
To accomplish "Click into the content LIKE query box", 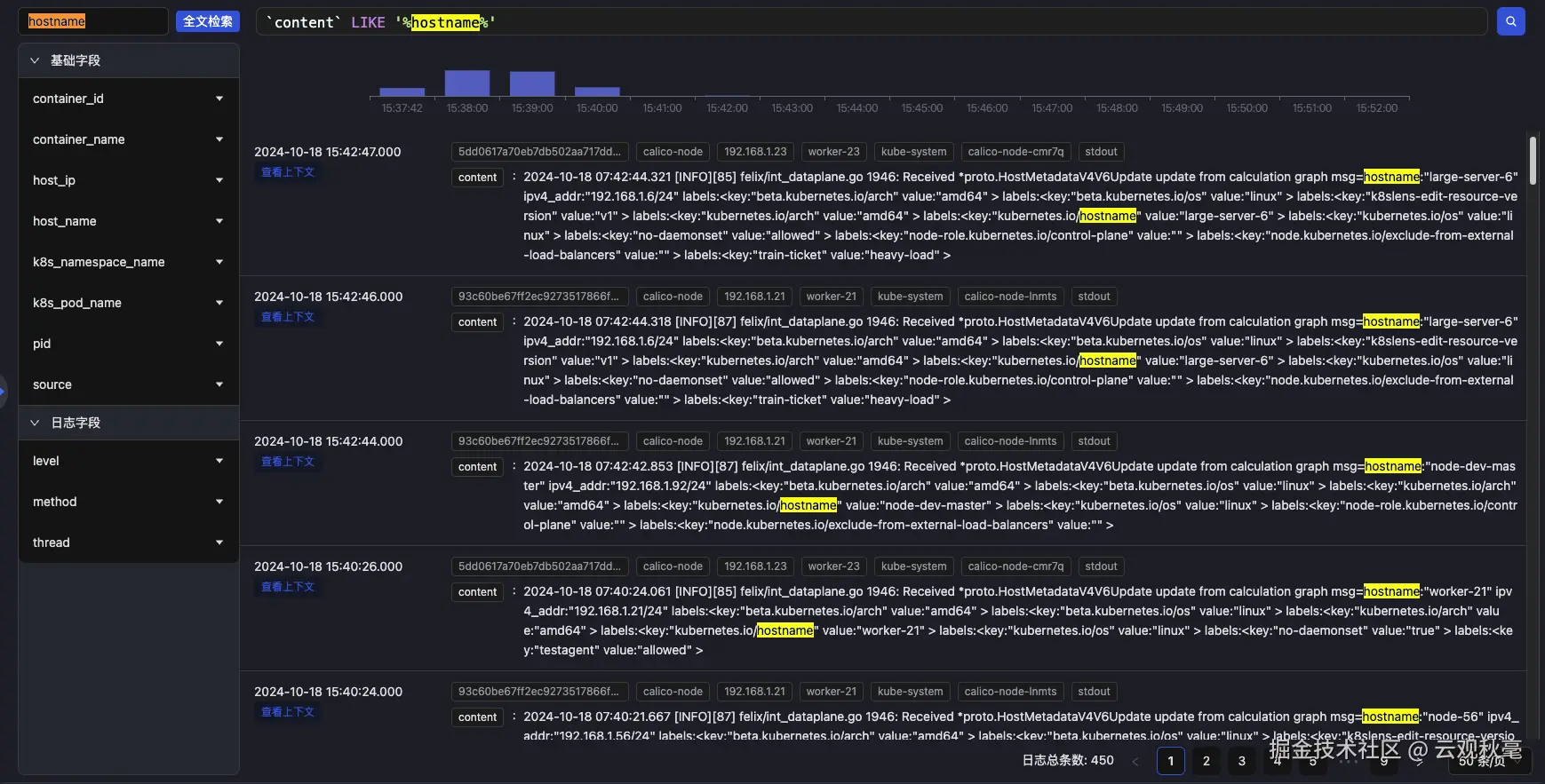I will [x=872, y=22].
